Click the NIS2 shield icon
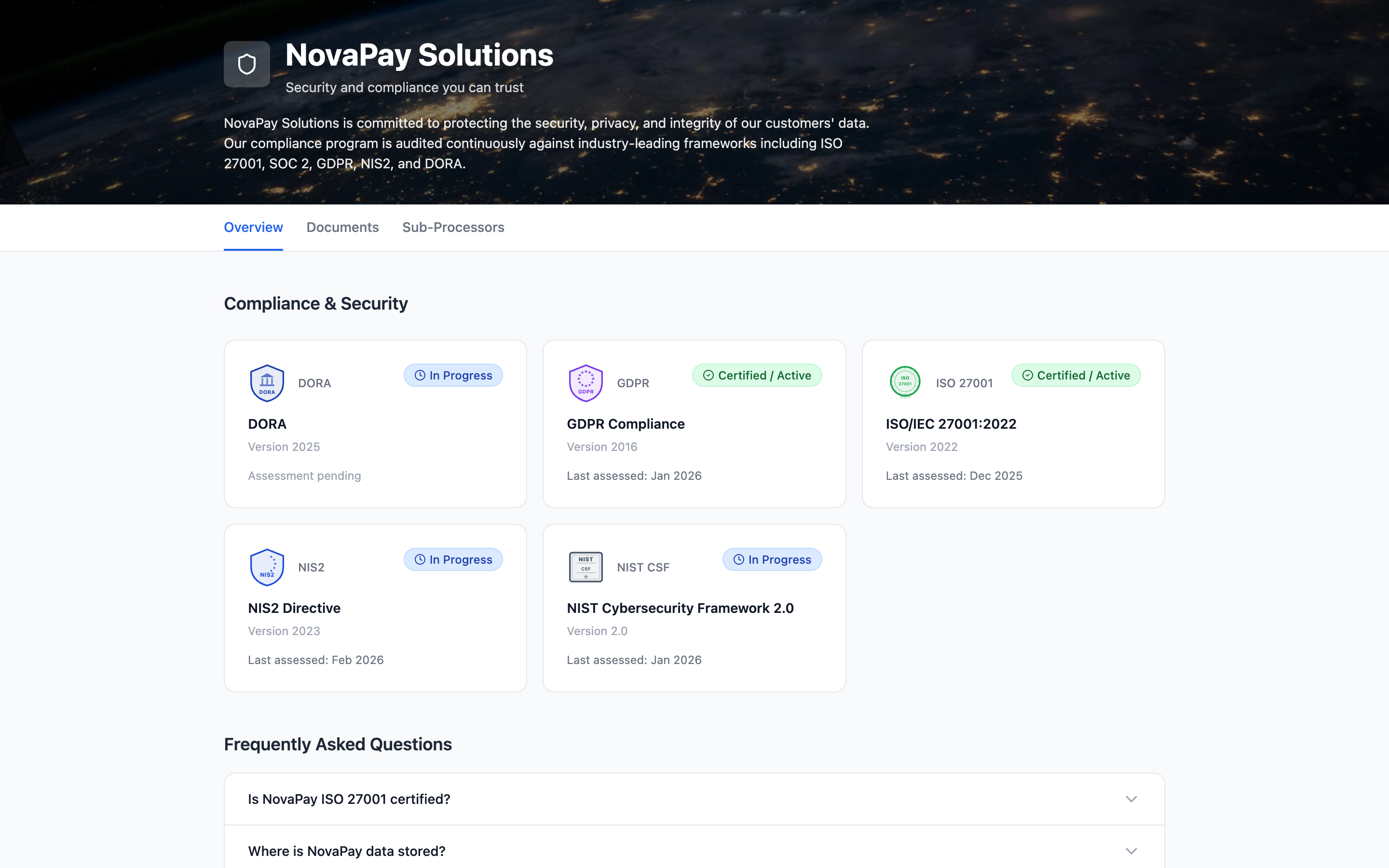This screenshot has width=1389, height=868. (x=266, y=567)
